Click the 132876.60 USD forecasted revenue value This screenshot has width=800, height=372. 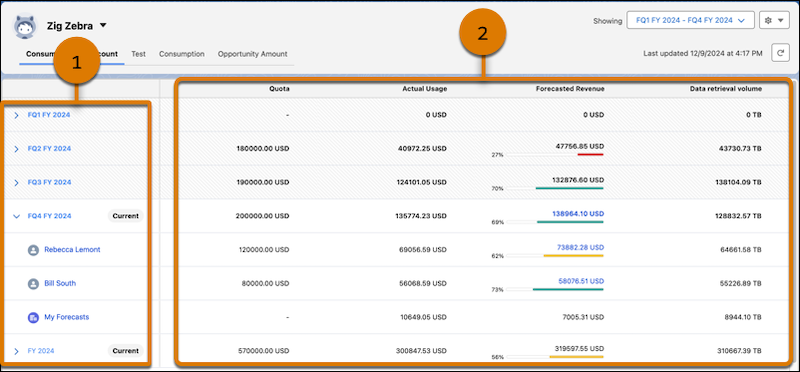(x=579, y=180)
